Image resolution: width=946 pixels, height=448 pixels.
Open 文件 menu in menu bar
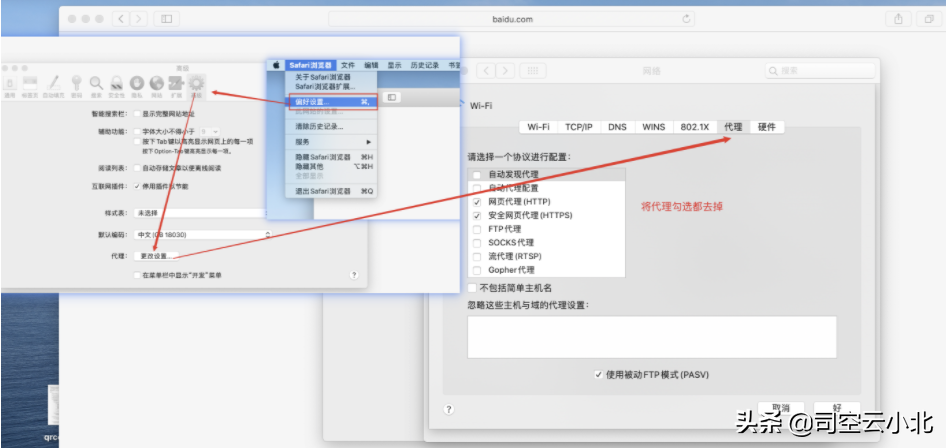coord(348,65)
